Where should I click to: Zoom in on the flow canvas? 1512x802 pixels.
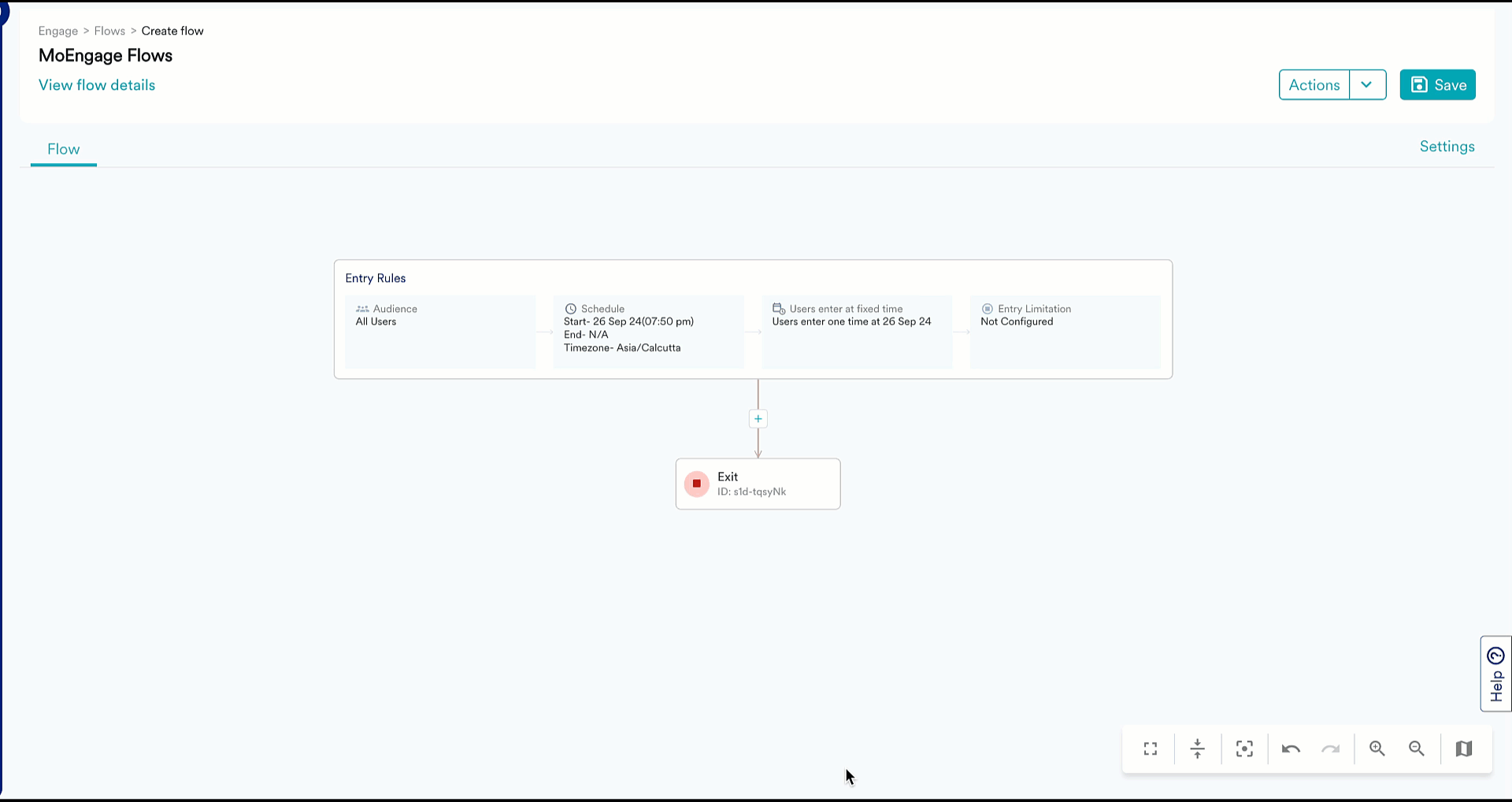1377,749
